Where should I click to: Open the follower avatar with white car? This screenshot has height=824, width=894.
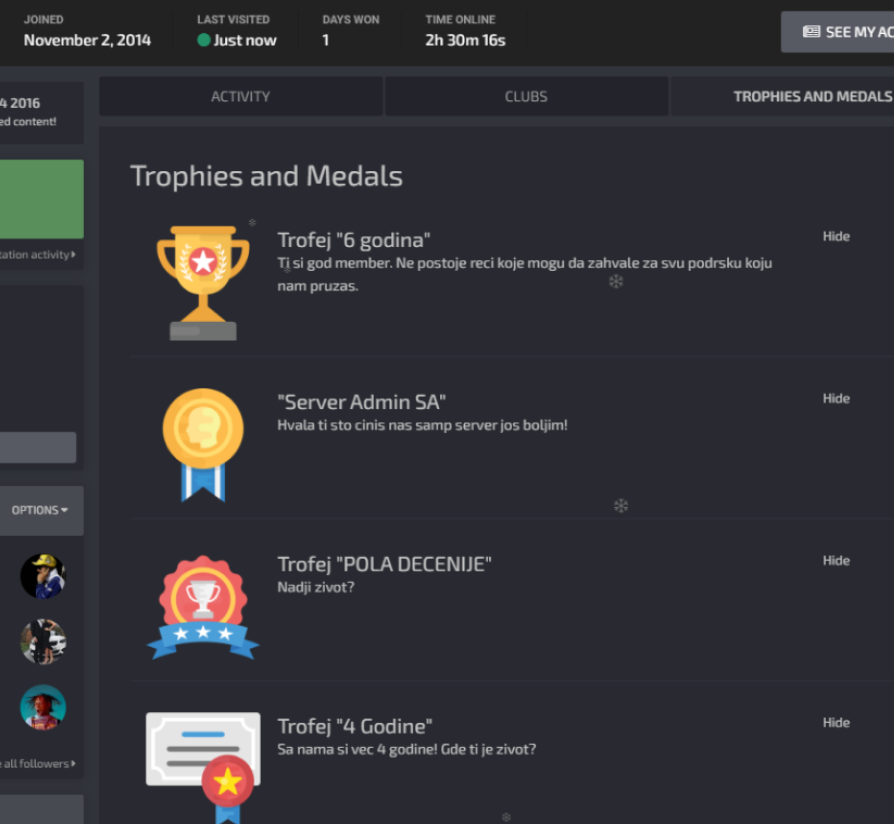coord(43,642)
